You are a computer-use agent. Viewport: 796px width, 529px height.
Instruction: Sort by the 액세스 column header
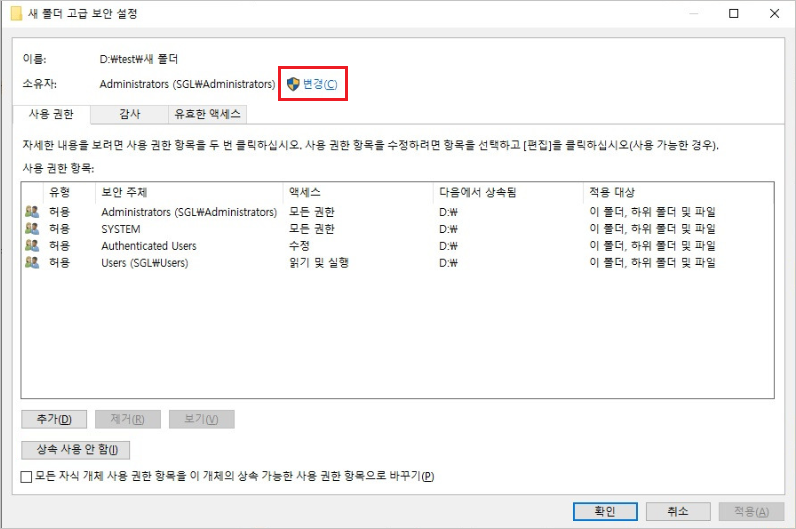358,192
